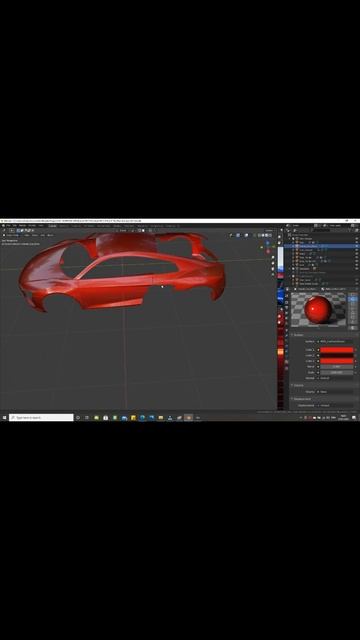360x640 pixels.
Task: Click the viewport pan hand icon
Action: click(273, 263)
